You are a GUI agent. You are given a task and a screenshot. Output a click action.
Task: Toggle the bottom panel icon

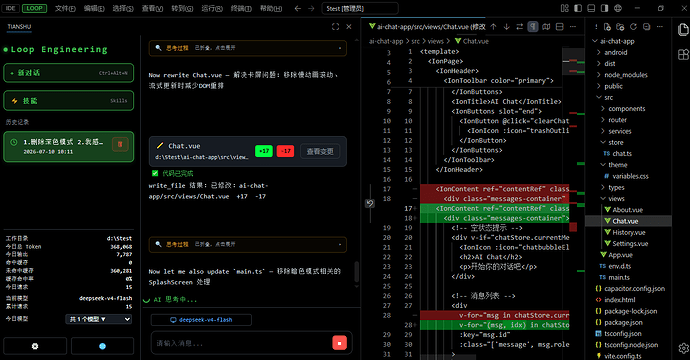(591, 8)
